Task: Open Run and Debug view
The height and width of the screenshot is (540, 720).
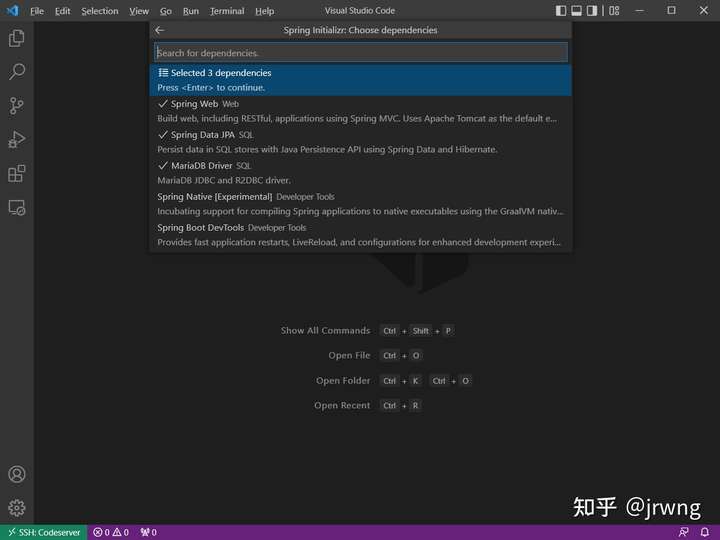Action: 17,140
